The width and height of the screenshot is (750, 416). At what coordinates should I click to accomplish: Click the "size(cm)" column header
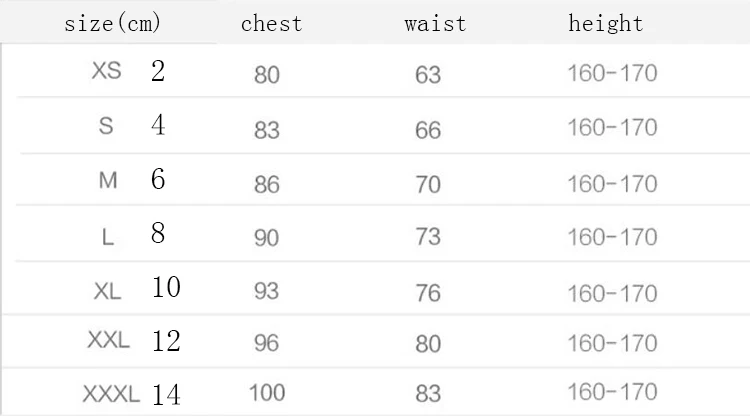(x=112, y=23)
